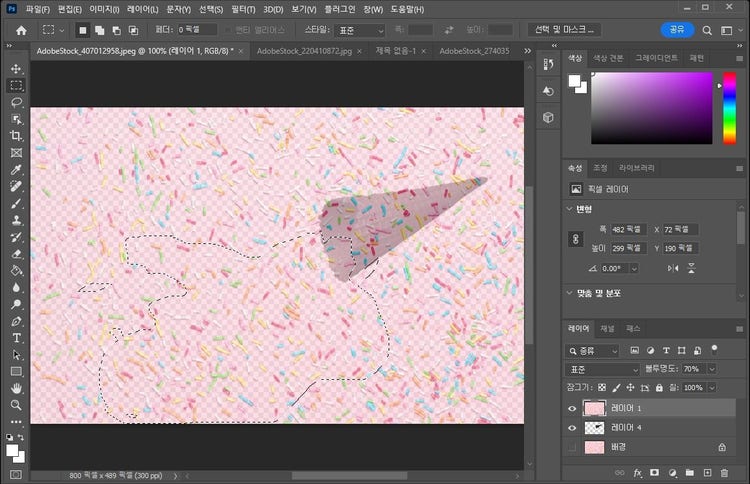Add layer style with fx icon
The image size is (750, 484).
coord(638,473)
